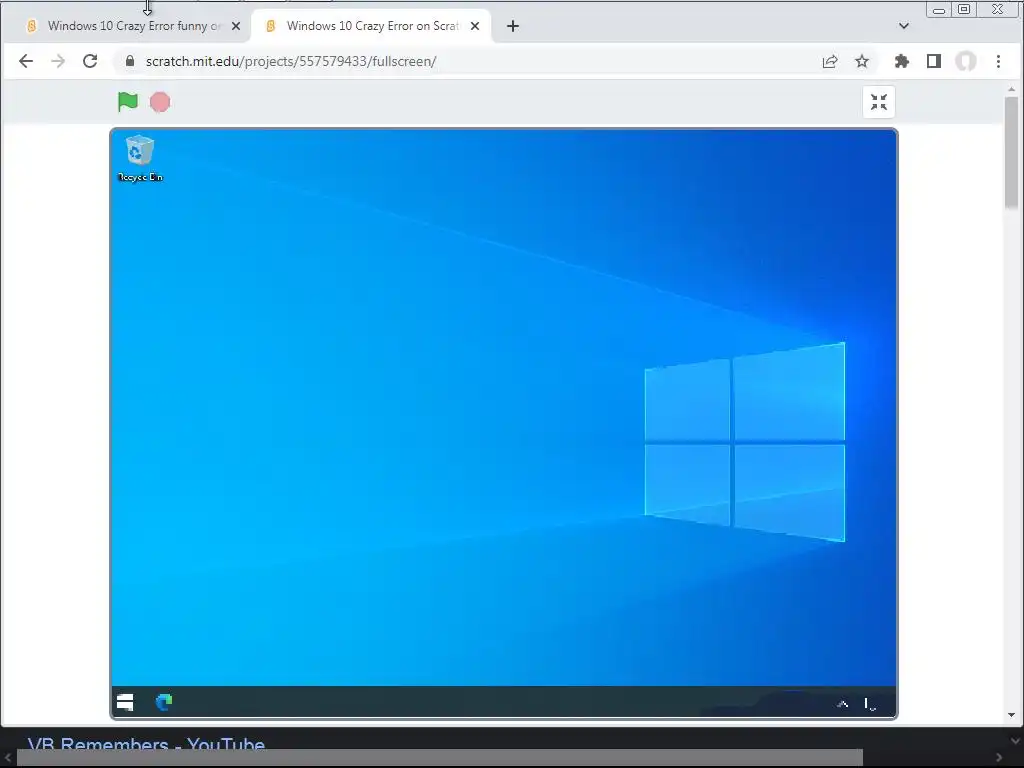Close the 'Crazy Error funny' tab
Image resolution: width=1024 pixels, height=768 pixels.
[x=236, y=26]
